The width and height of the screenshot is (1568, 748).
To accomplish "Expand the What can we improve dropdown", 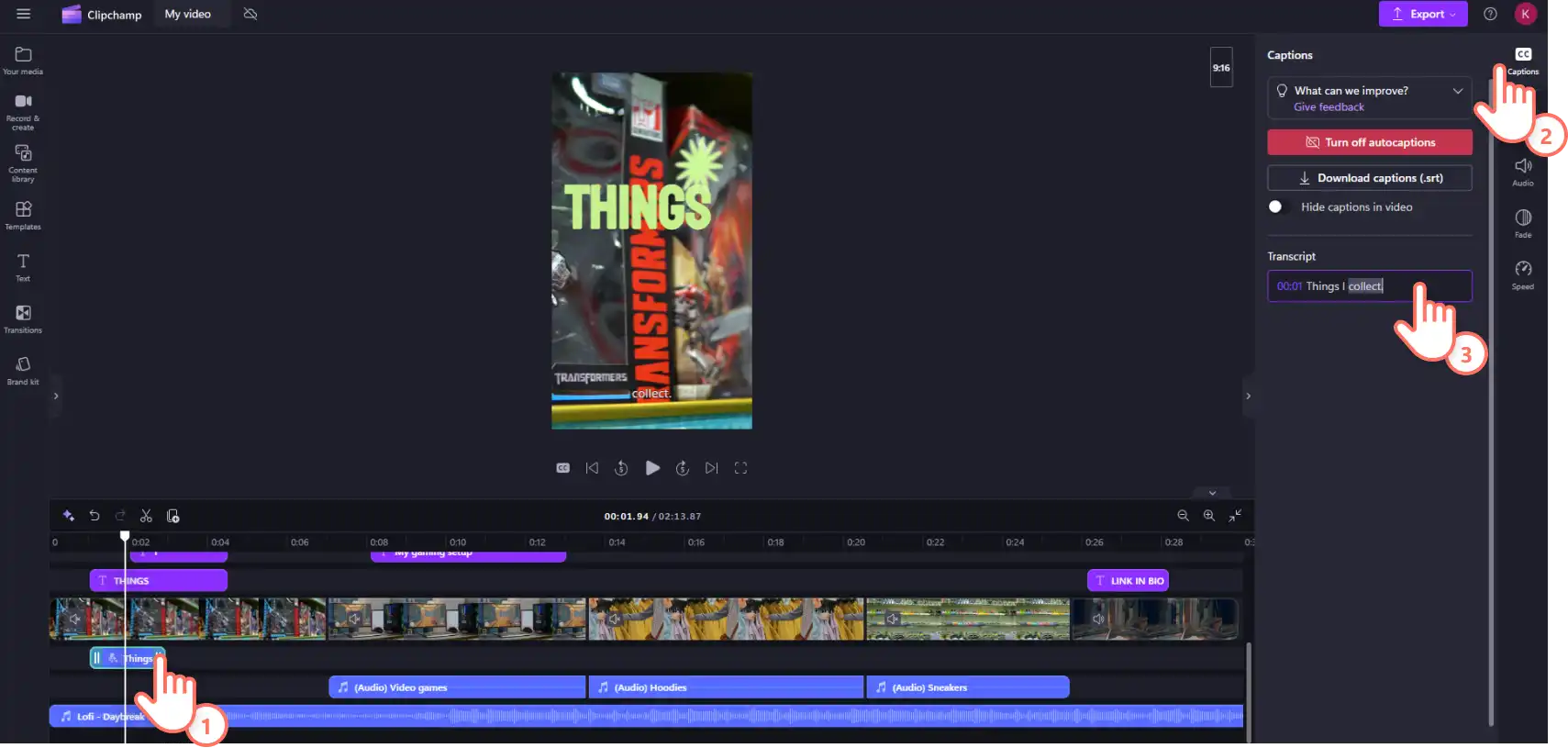I will [x=1457, y=91].
